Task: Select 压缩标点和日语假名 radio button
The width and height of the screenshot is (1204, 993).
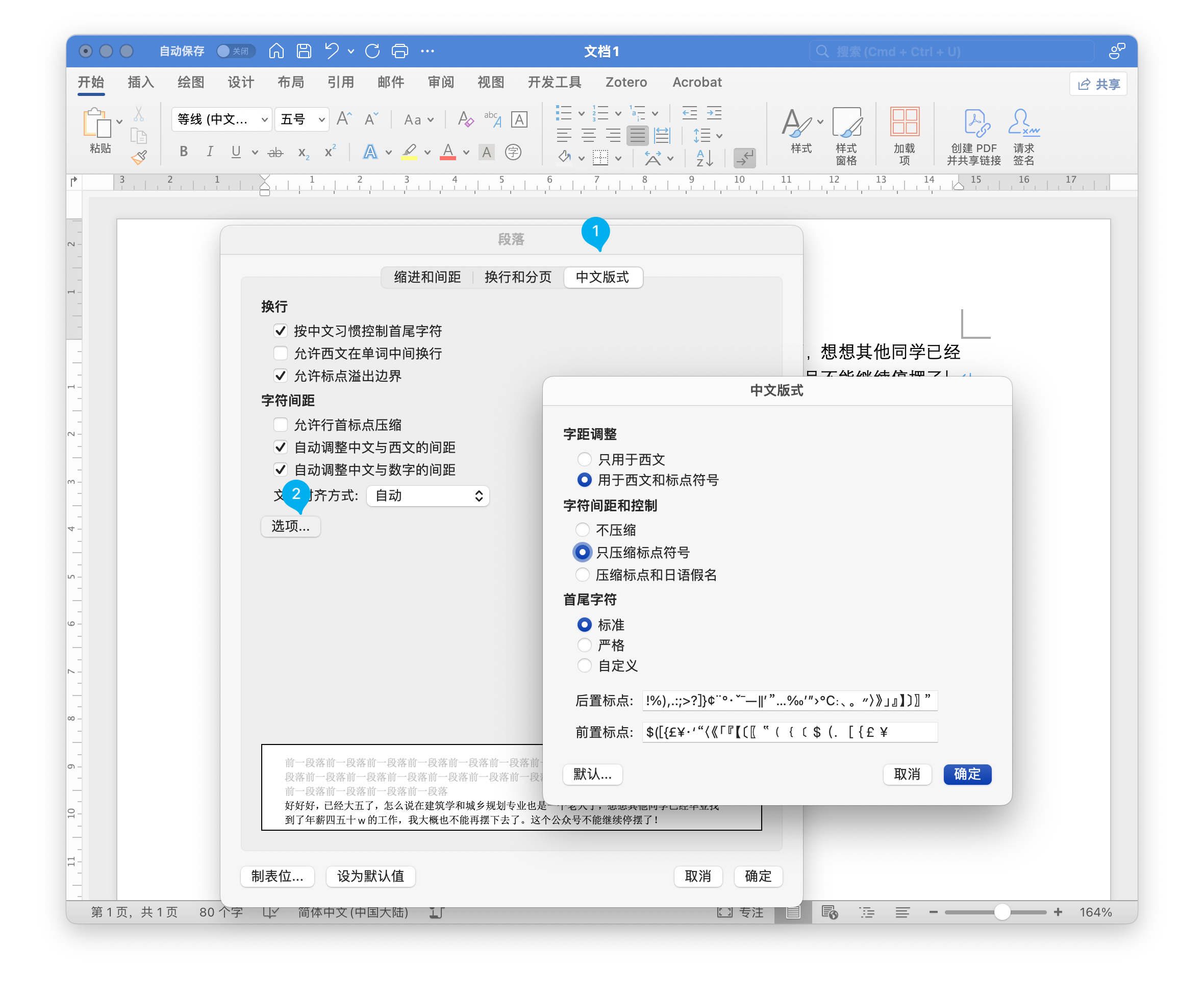Action: click(x=582, y=575)
